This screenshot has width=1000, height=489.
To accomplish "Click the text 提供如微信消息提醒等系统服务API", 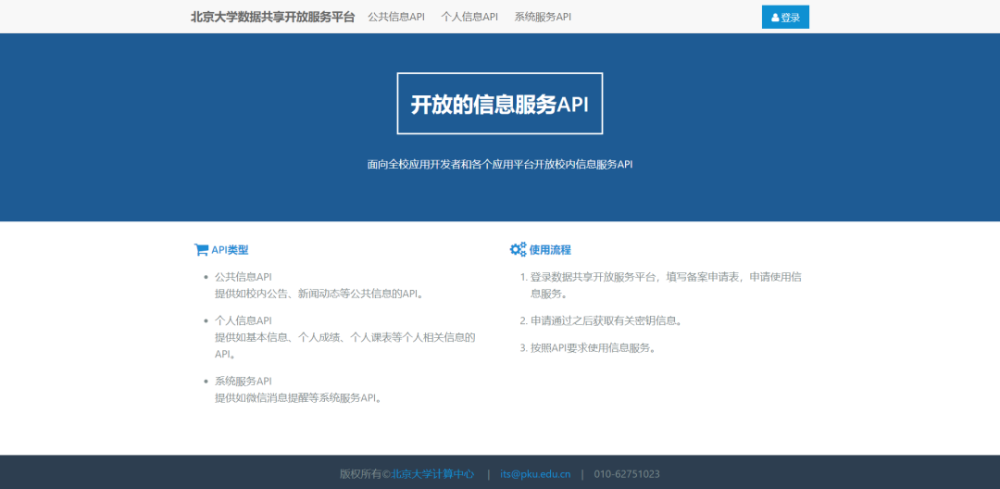I will pyautogui.click(x=298, y=398).
